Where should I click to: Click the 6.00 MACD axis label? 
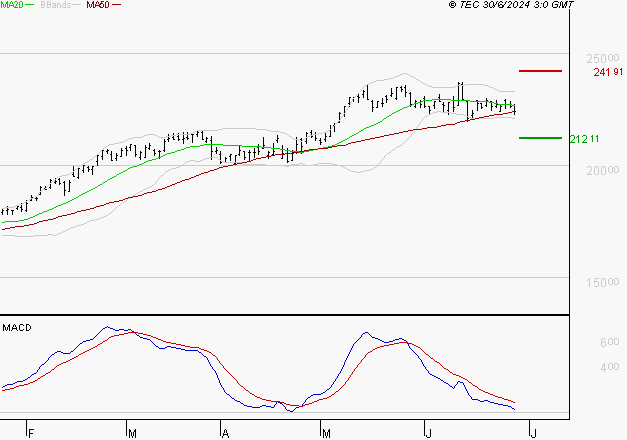[609, 342]
